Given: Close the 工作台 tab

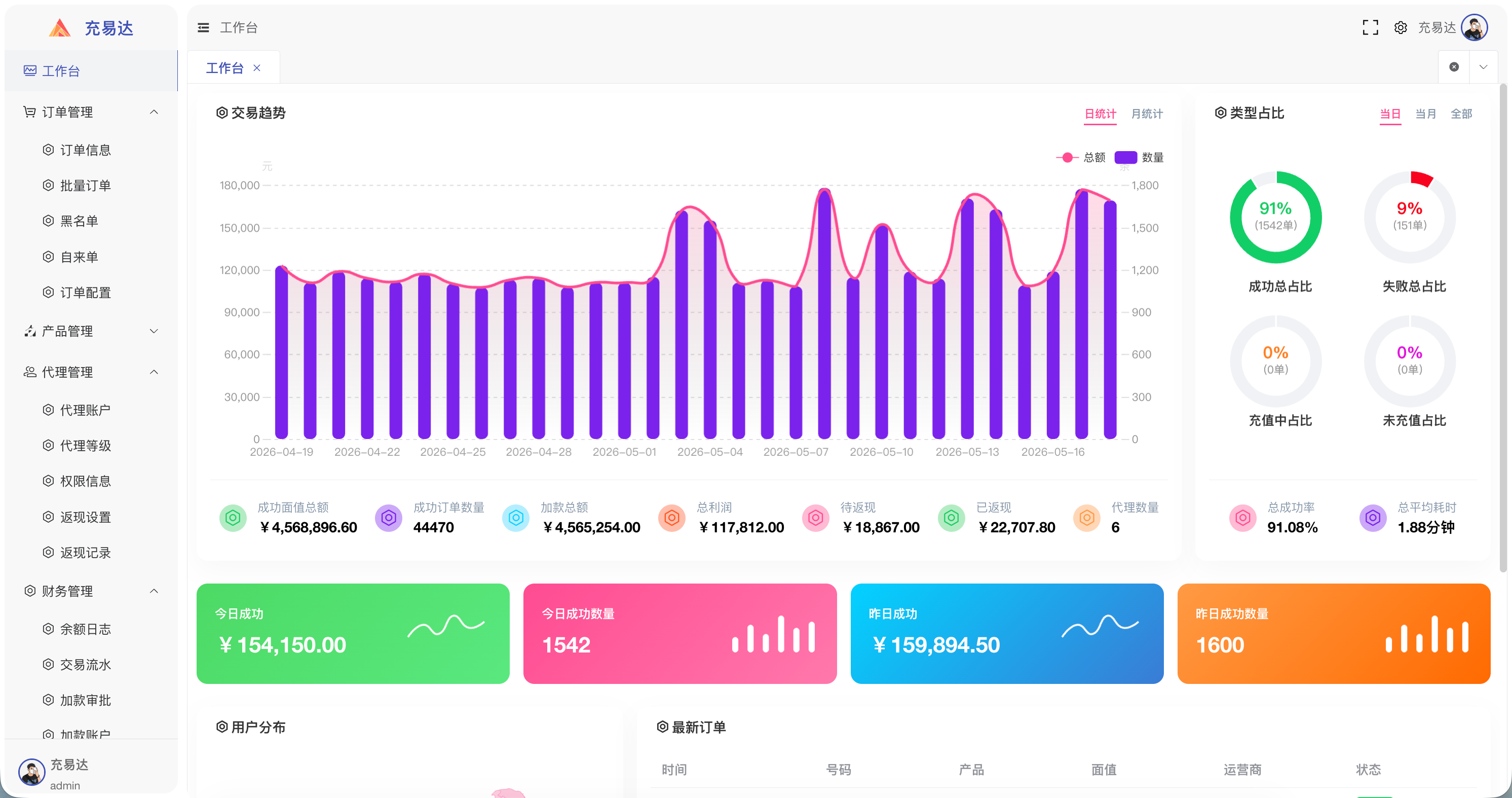Looking at the screenshot, I should click(x=256, y=68).
